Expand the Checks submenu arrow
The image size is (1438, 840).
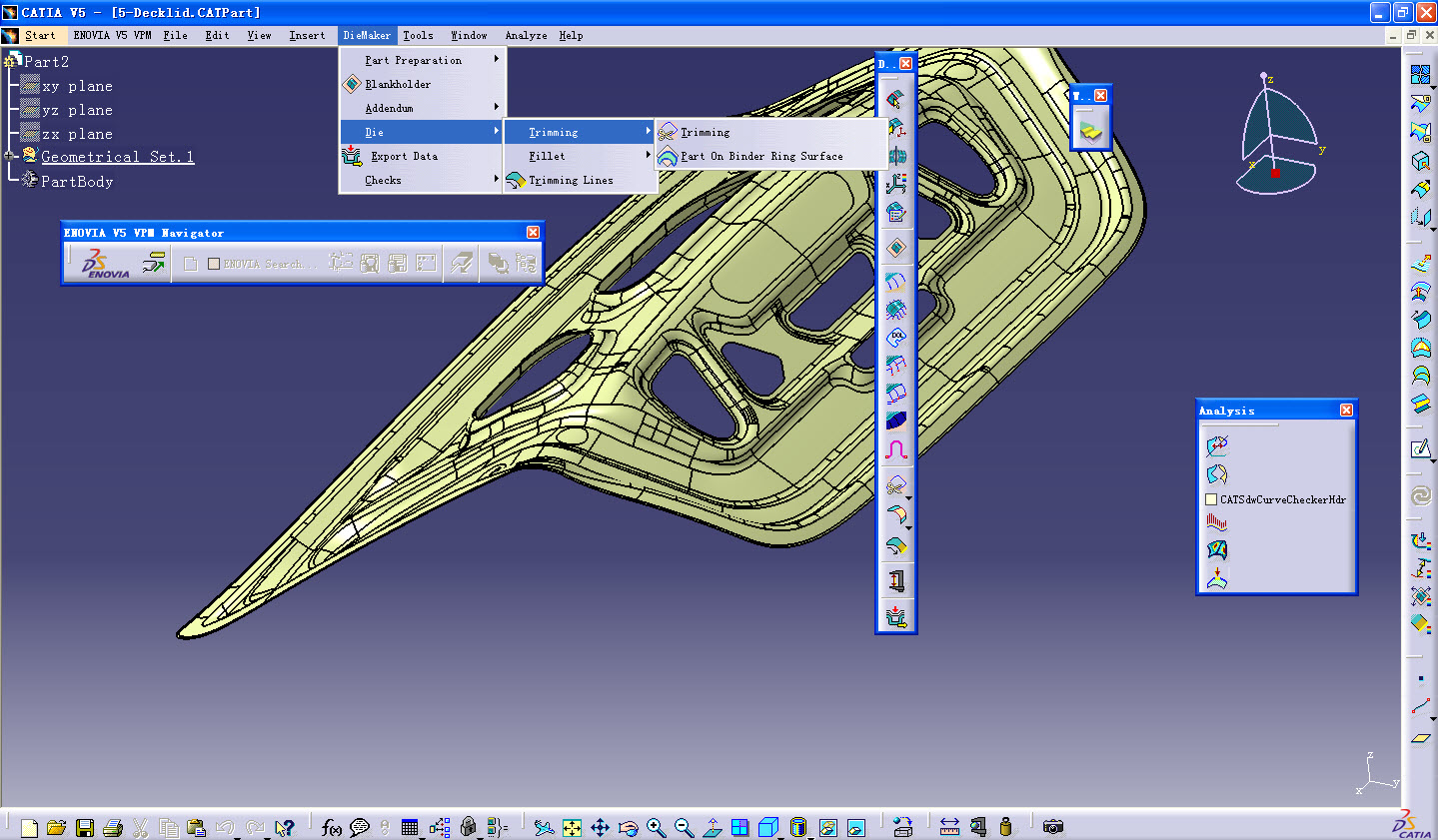(496, 179)
